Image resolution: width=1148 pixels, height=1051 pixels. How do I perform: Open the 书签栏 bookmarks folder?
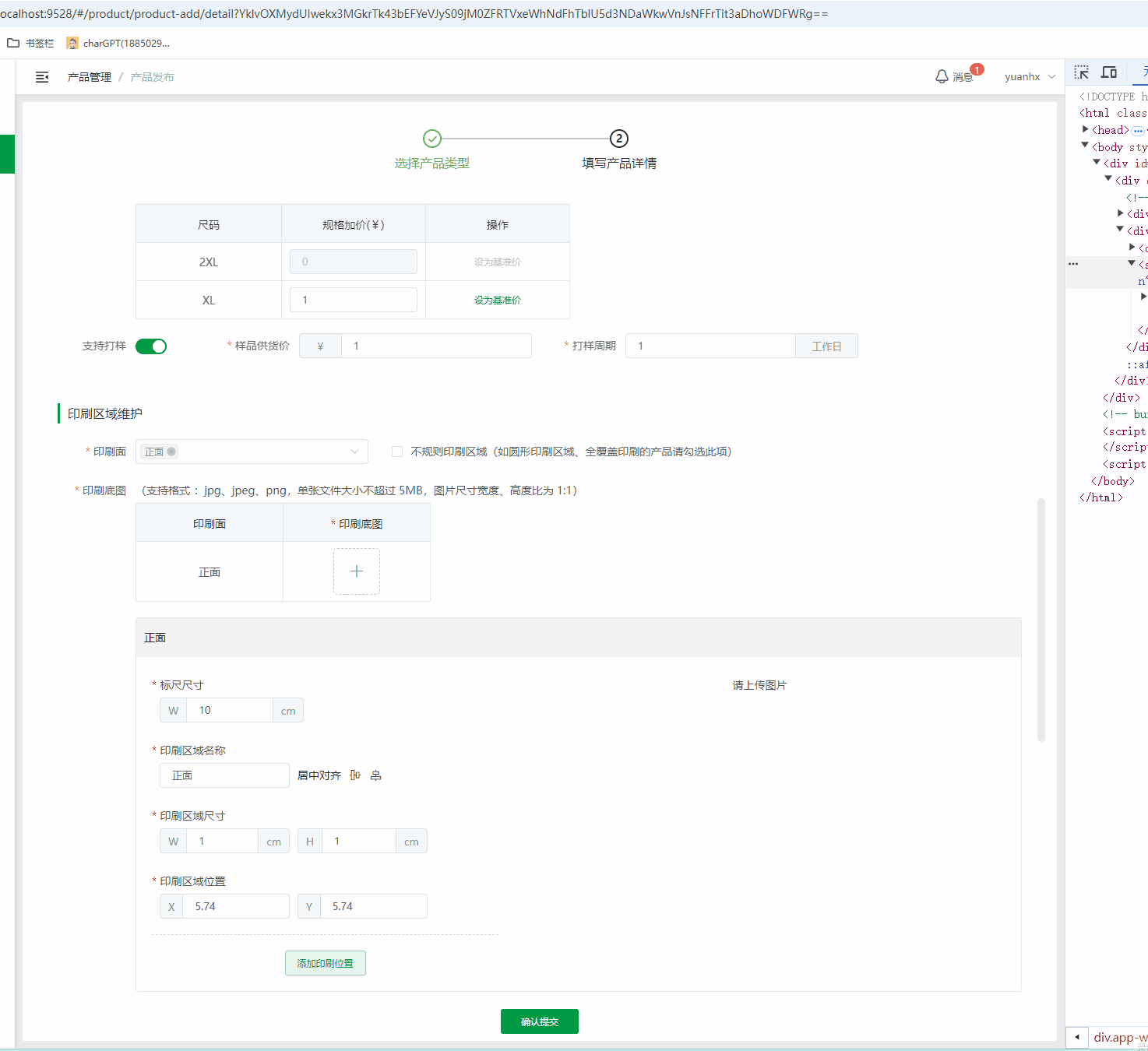pyautogui.click(x=31, y=43)
